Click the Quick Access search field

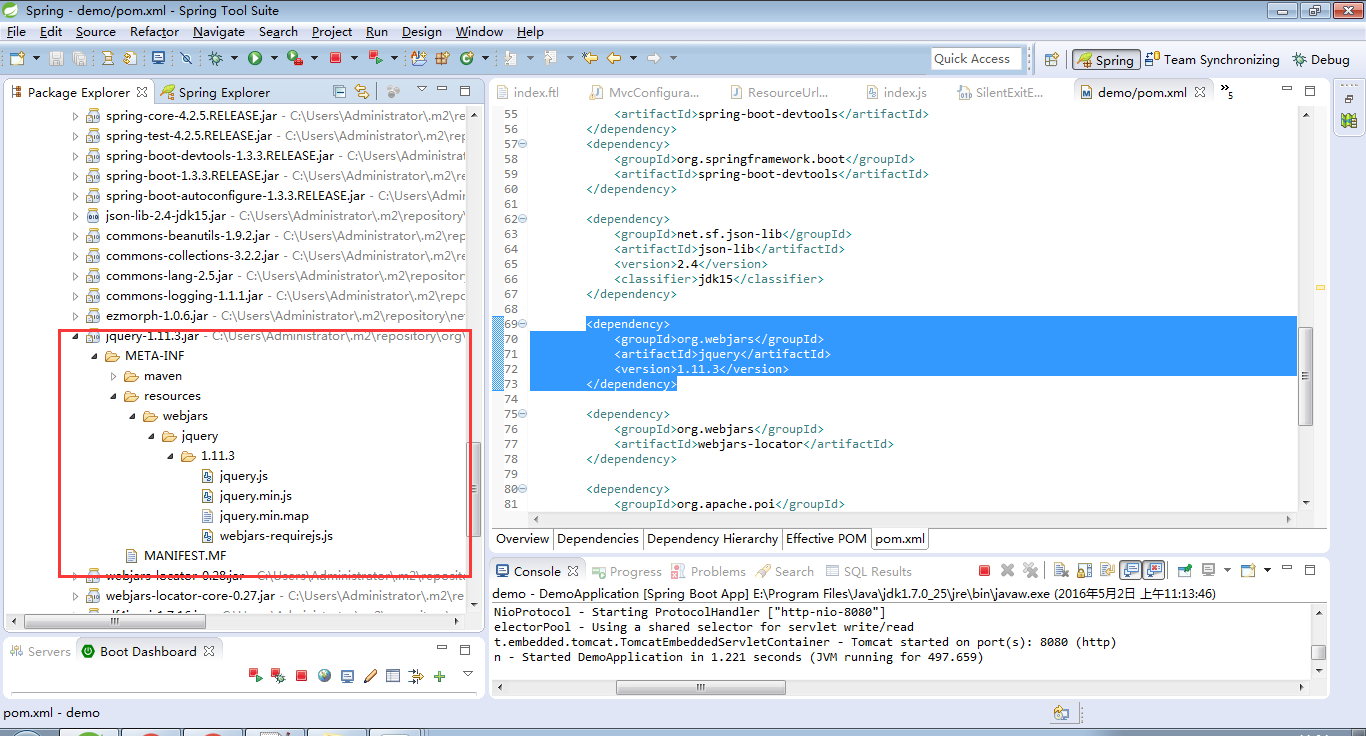tap(976, 59)
